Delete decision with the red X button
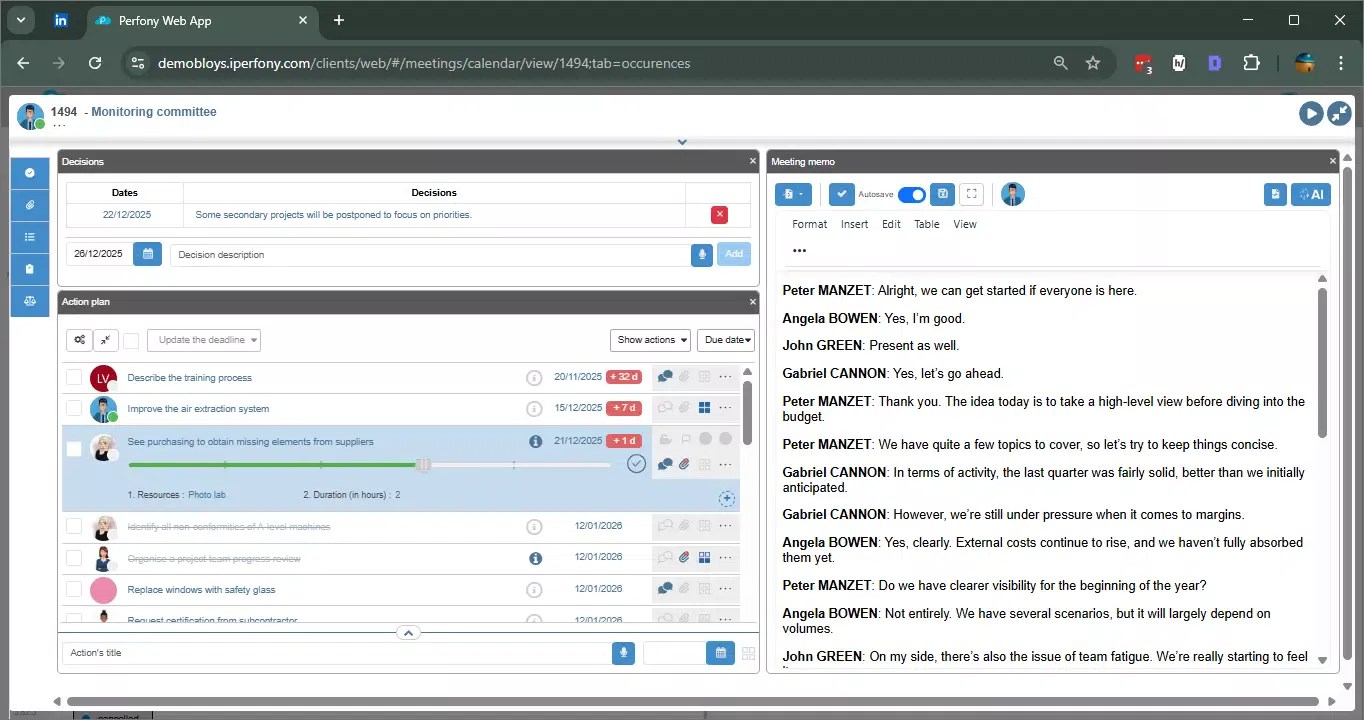This screenshot has width=1364, height=720. [719, 215]
